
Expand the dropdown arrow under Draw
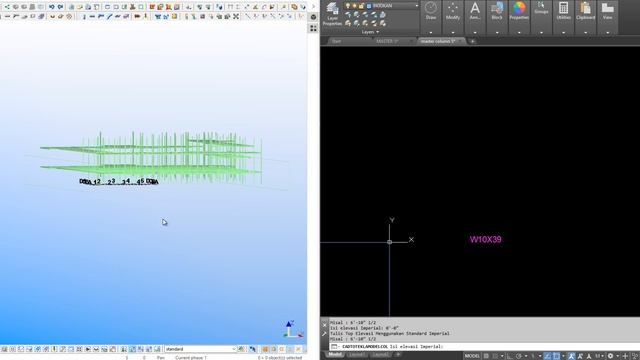point(431,32)
